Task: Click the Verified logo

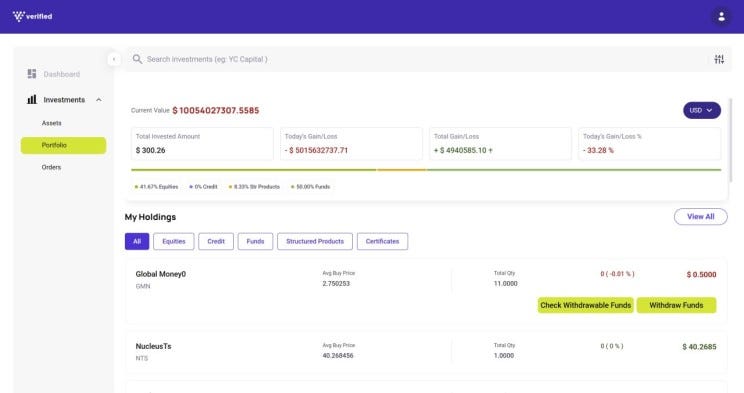Action: pos(32,17)
